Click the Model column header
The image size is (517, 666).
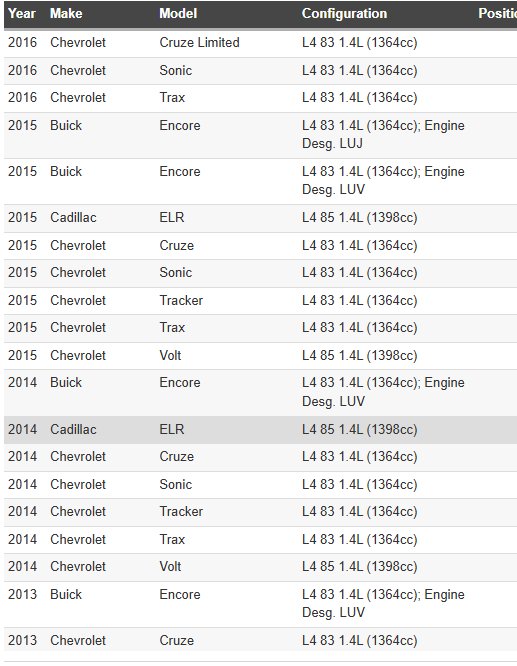point(178,14)
